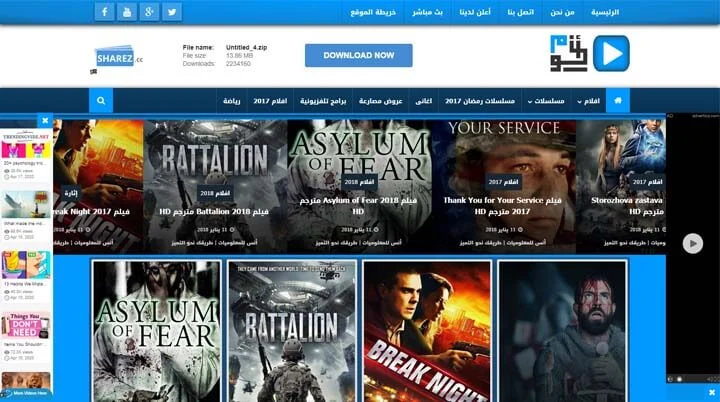Click the site logo play icon
This screenshot has height=402, width=720.
pyautogui.click(x=611, y=53)
